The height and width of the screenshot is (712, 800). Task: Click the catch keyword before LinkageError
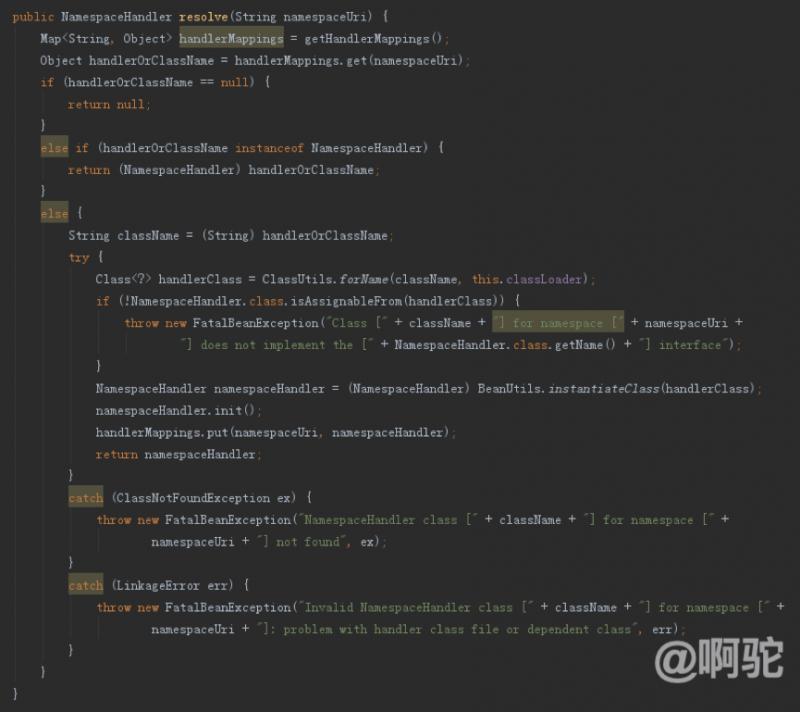[x=86, y=585]
